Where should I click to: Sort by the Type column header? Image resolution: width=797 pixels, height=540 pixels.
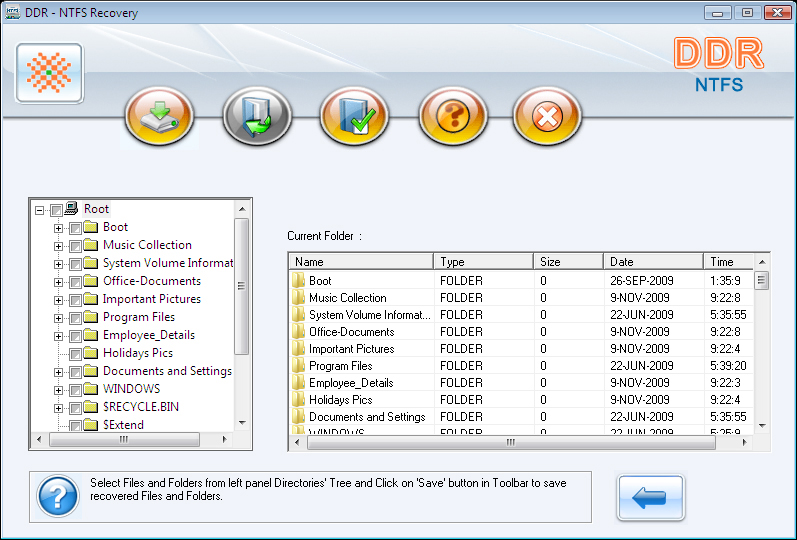click(483, 261)
